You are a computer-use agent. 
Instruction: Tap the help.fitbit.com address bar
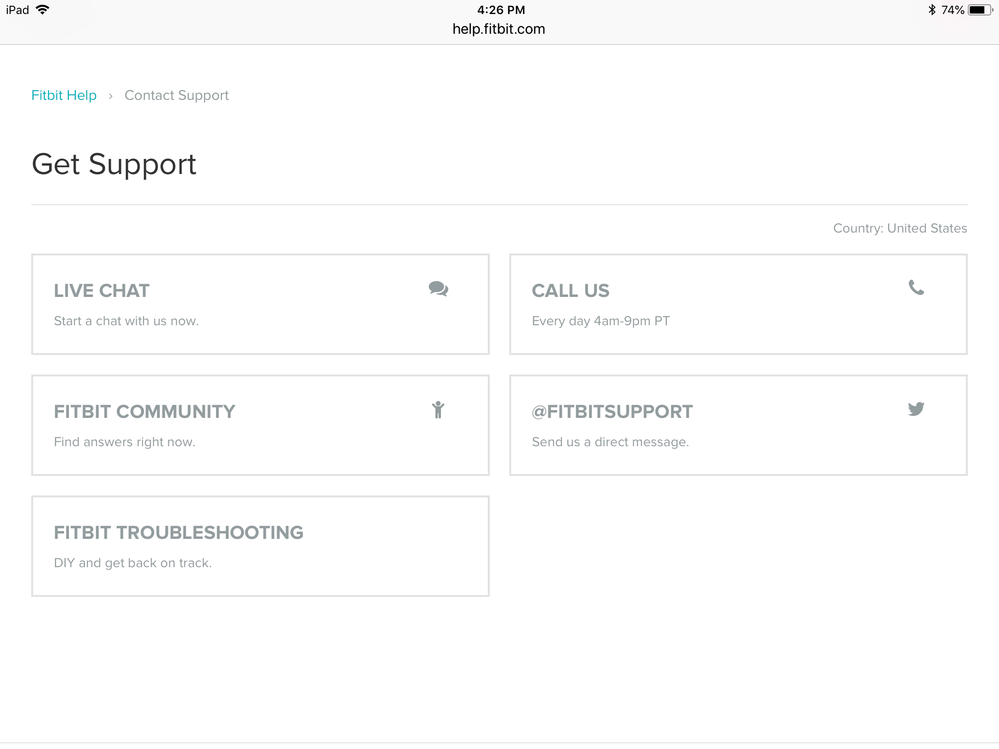pyautogui.click(x=499, y=29)
